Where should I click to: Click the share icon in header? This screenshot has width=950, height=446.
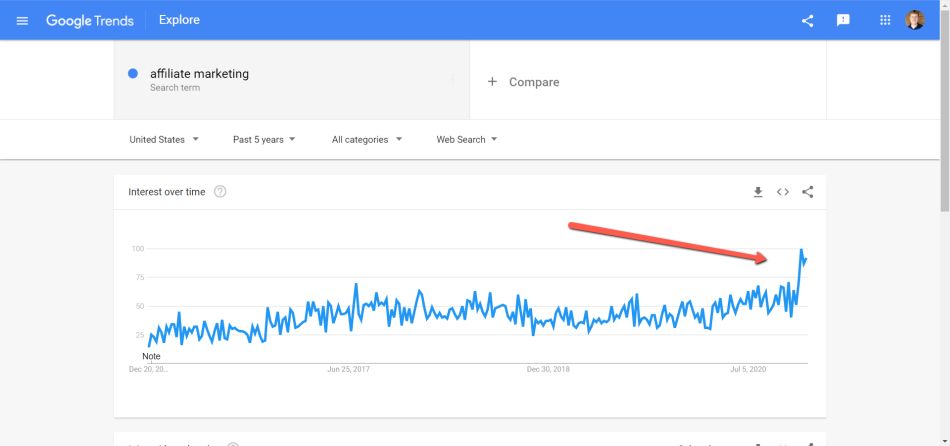pyautogui.click(x=807, y=21)
